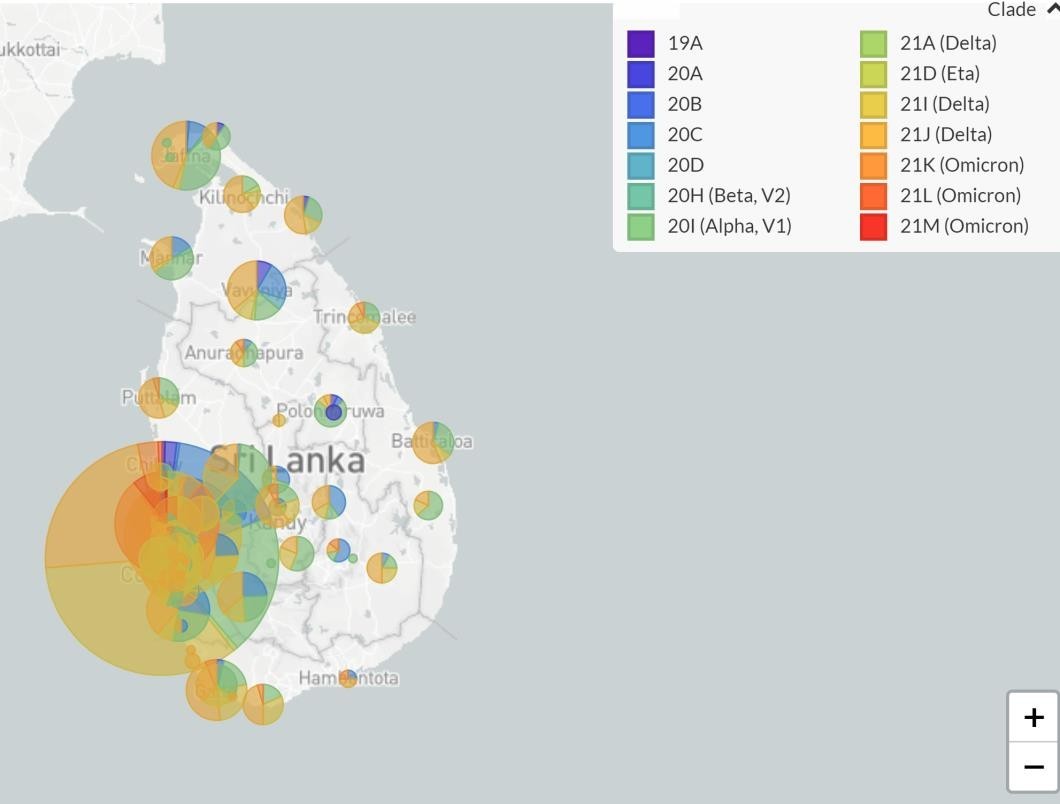Click the red 21M (Omicron) swatch

pyautogui.click(x=873, y=226)
